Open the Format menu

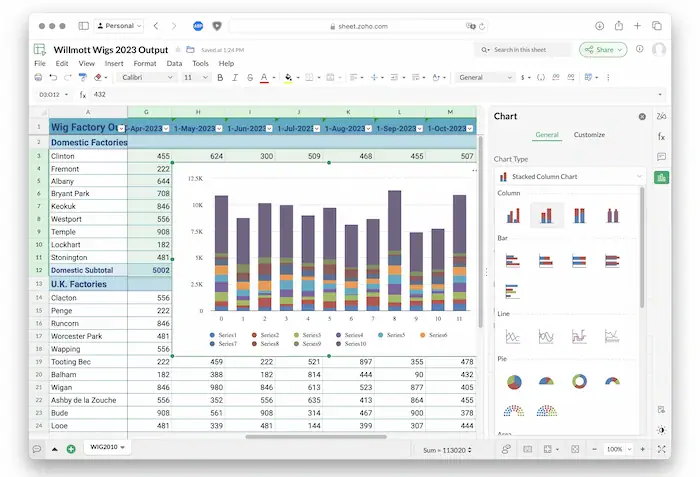(145, 63)
